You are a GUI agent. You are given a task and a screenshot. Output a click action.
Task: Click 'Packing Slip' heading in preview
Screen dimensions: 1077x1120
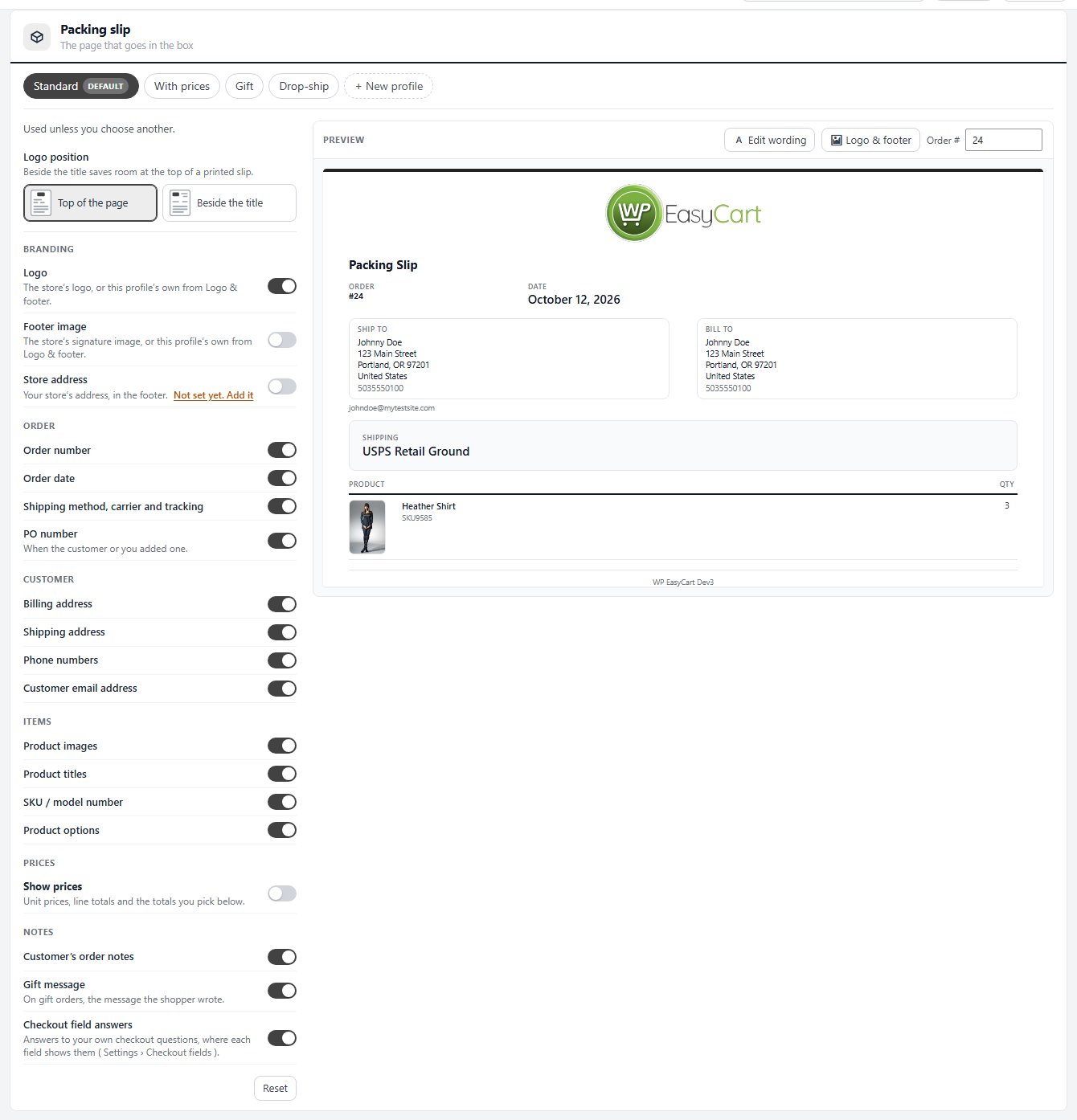click(x=383, y=265)
